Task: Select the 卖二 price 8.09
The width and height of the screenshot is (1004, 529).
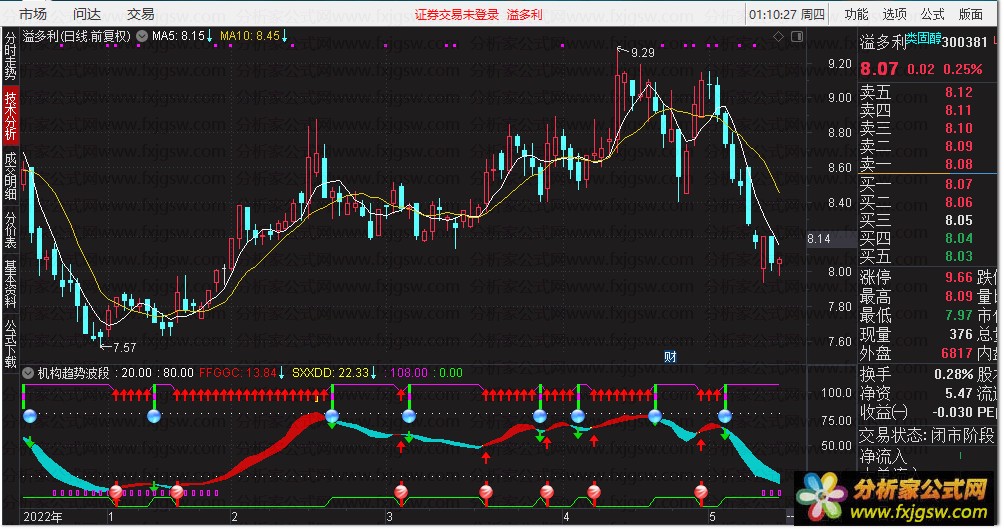Action: pos(959,146)
